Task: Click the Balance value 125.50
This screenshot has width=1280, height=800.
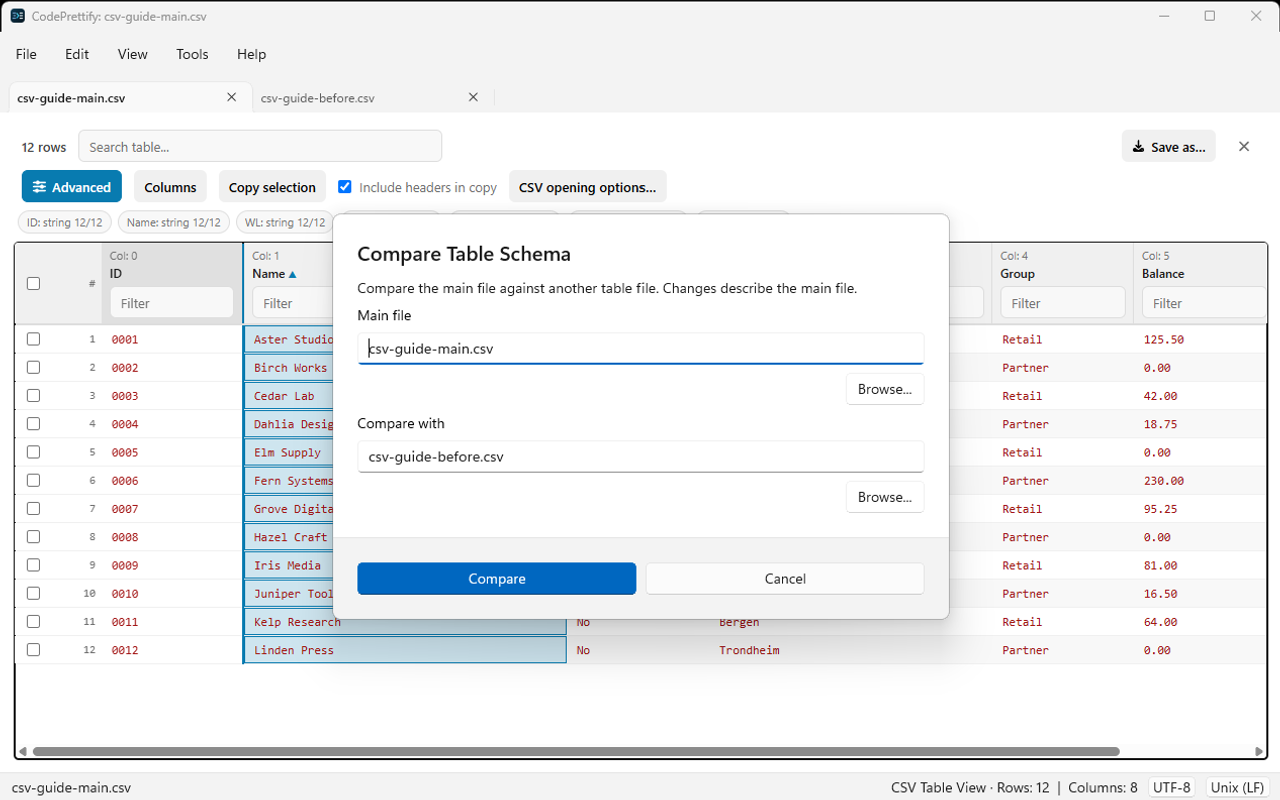Action: 1164,340
